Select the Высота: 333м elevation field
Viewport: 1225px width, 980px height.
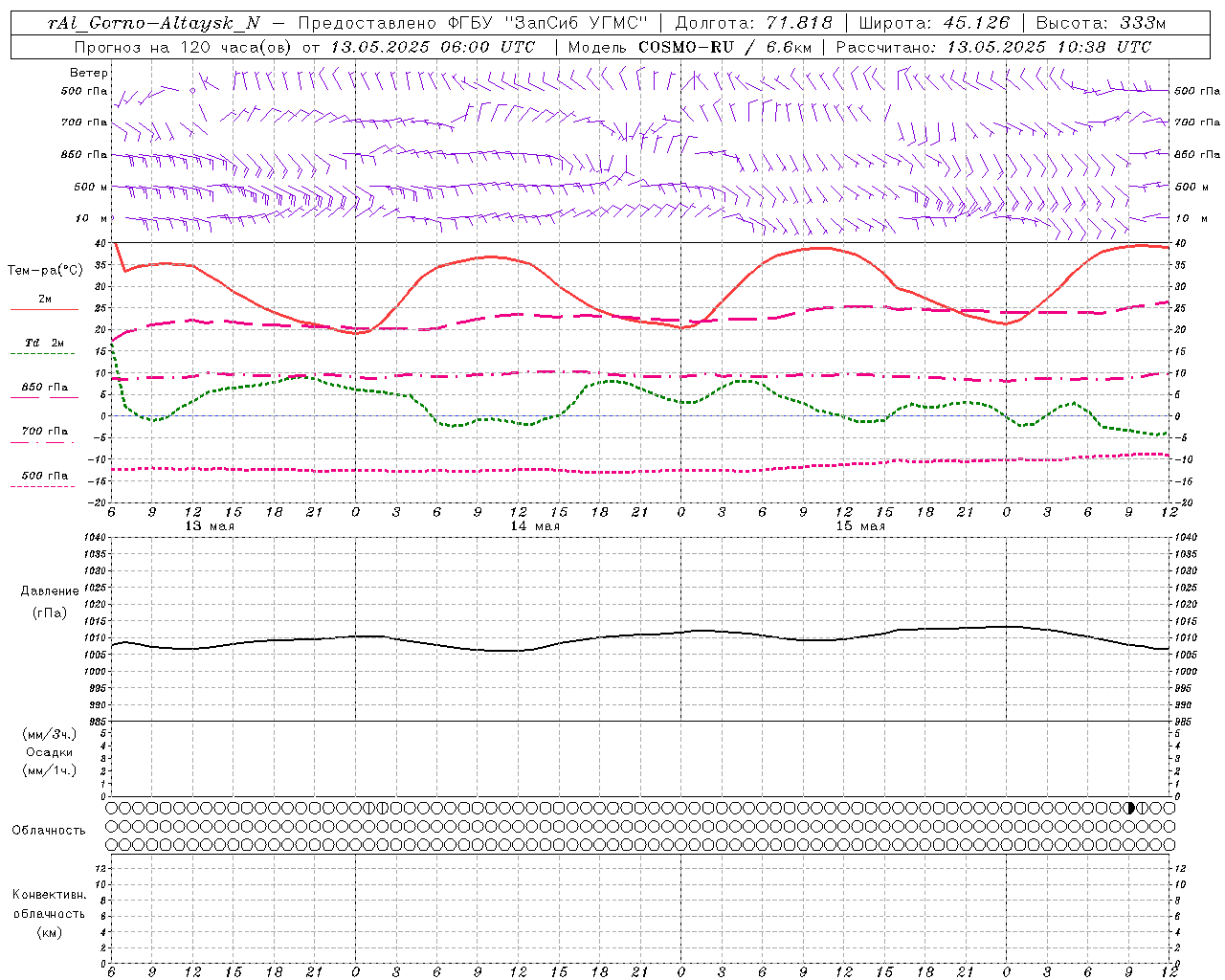(1102, 23)
